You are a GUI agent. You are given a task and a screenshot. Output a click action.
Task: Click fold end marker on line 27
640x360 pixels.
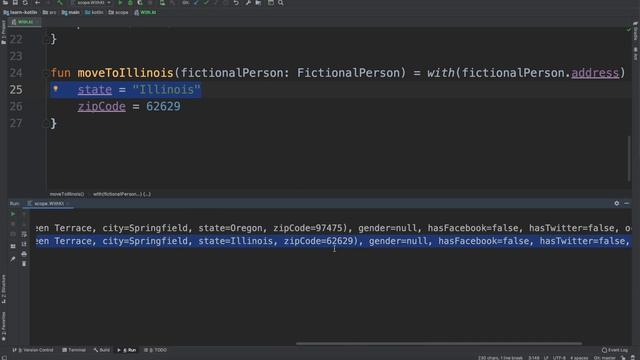(x=45, y=124)
